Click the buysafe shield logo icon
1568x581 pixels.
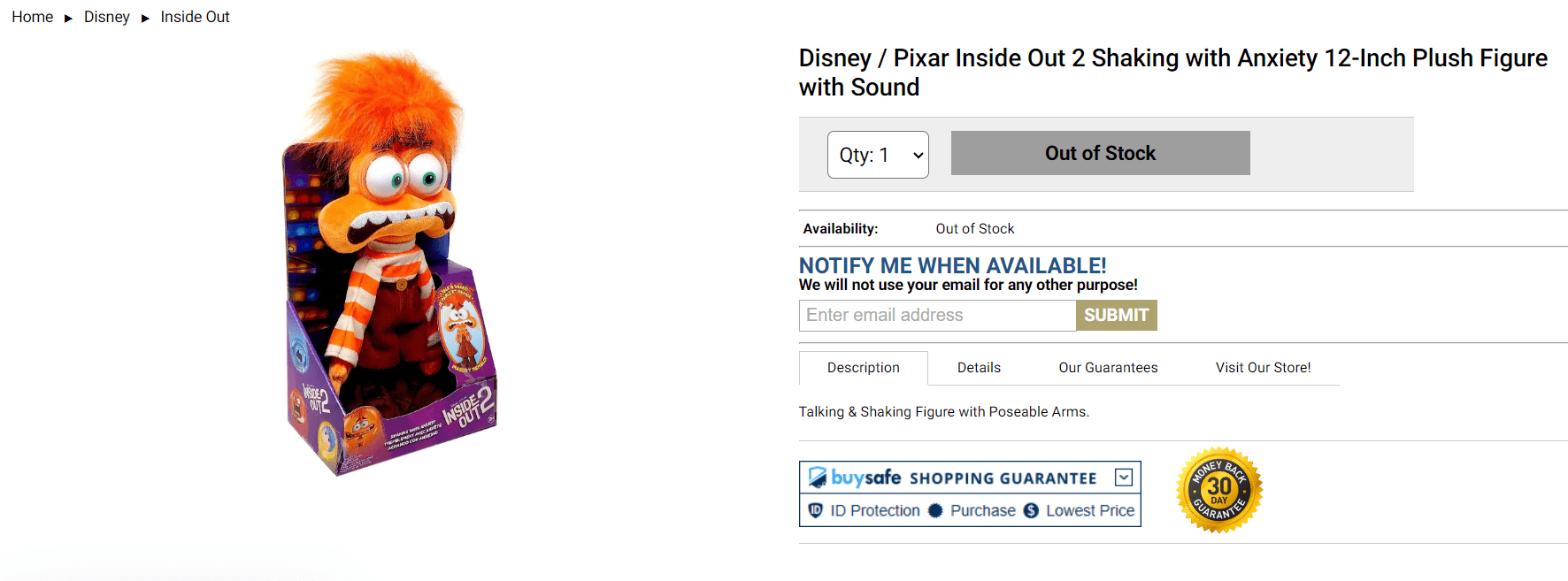click(818, 478)
